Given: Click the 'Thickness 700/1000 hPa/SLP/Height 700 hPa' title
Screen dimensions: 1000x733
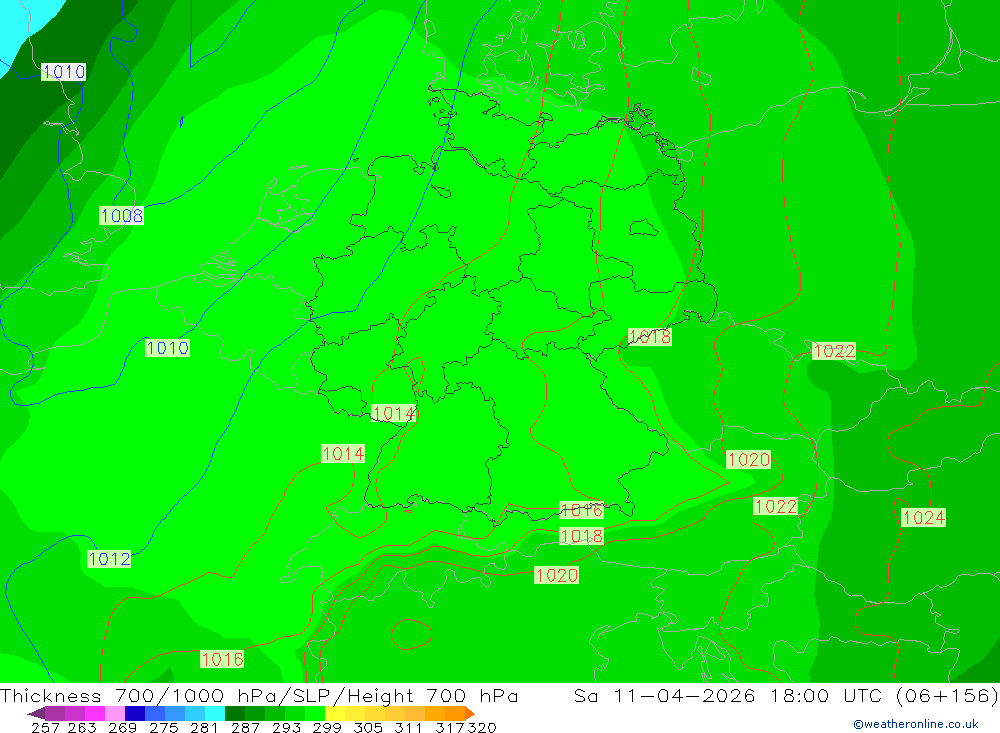Looking at the screenshot, I should 259,695.
